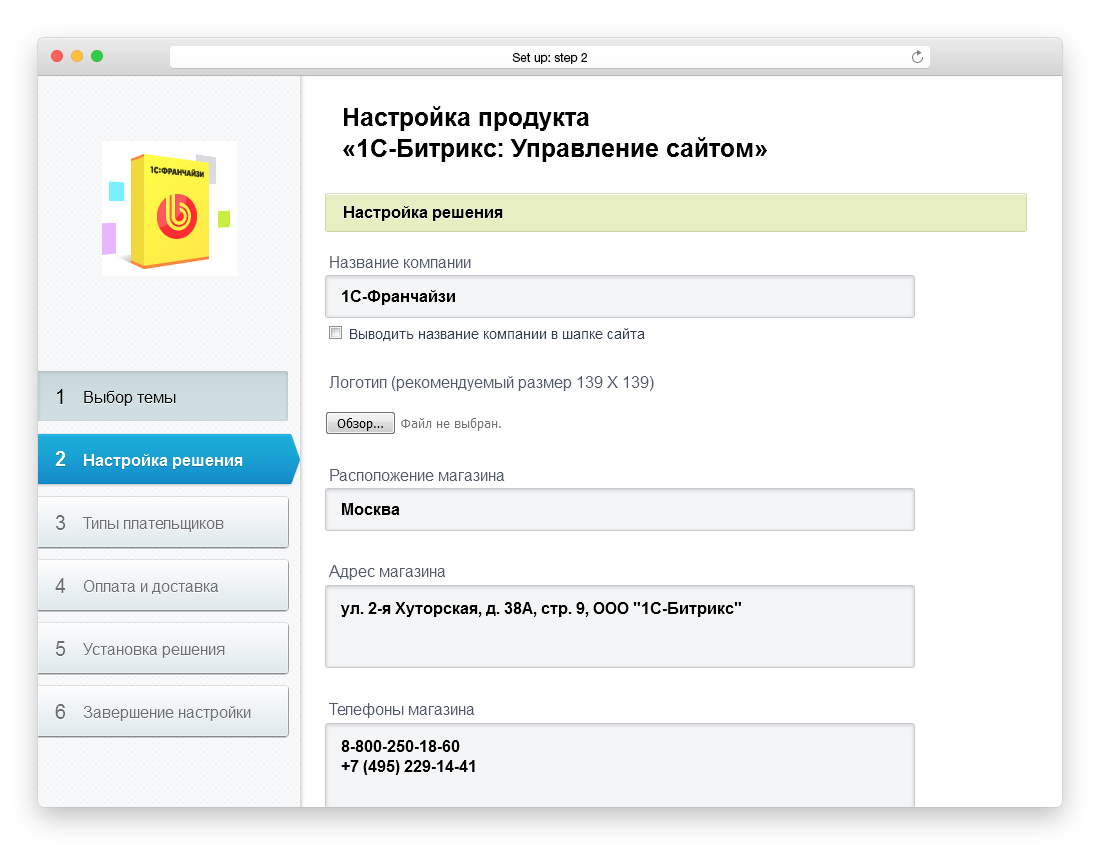Screen dimensions: 1100x845
Task: Click the Телефоны магазина label
Action: 401,710
